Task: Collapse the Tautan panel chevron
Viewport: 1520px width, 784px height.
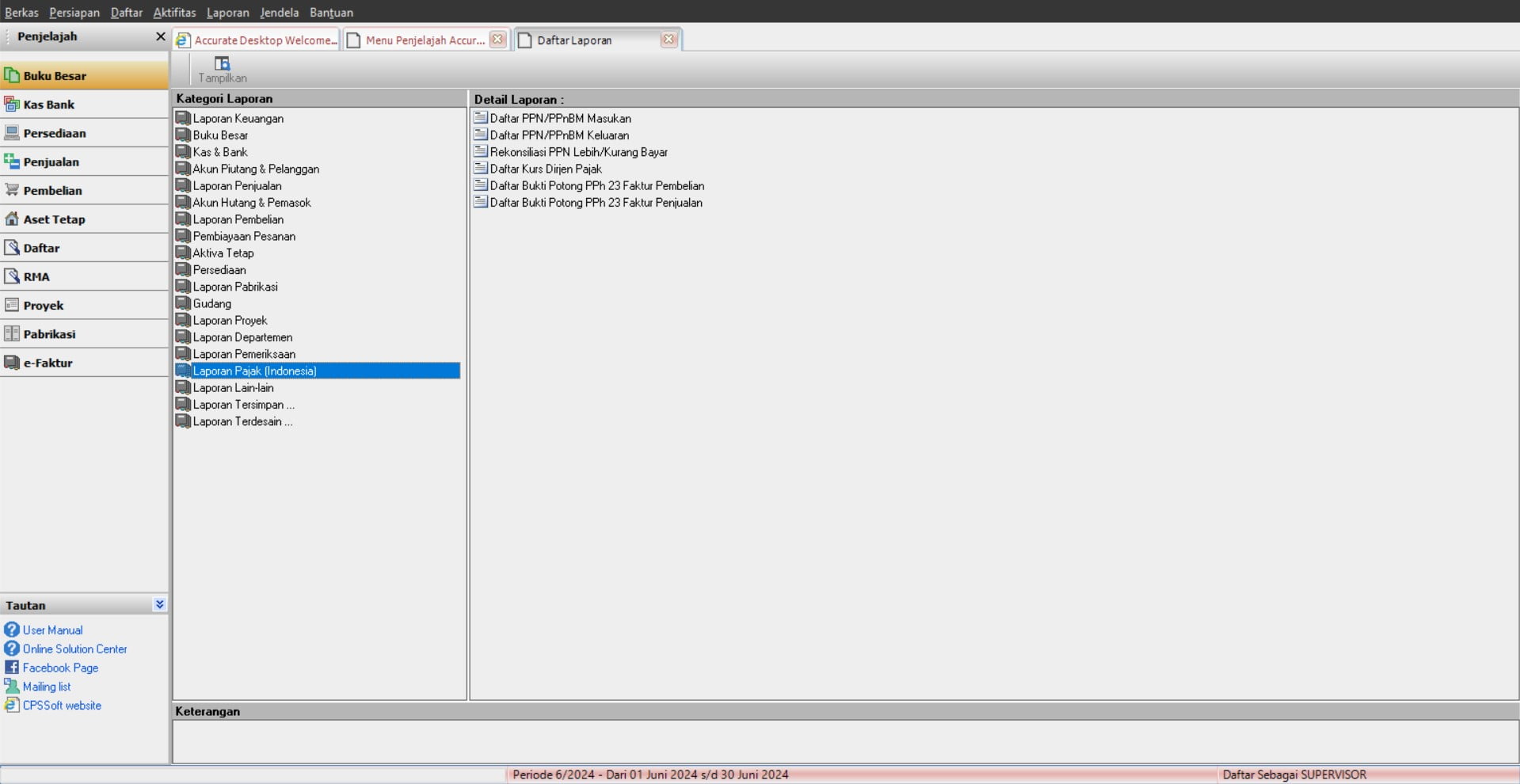Action: (x=159, y=604)
